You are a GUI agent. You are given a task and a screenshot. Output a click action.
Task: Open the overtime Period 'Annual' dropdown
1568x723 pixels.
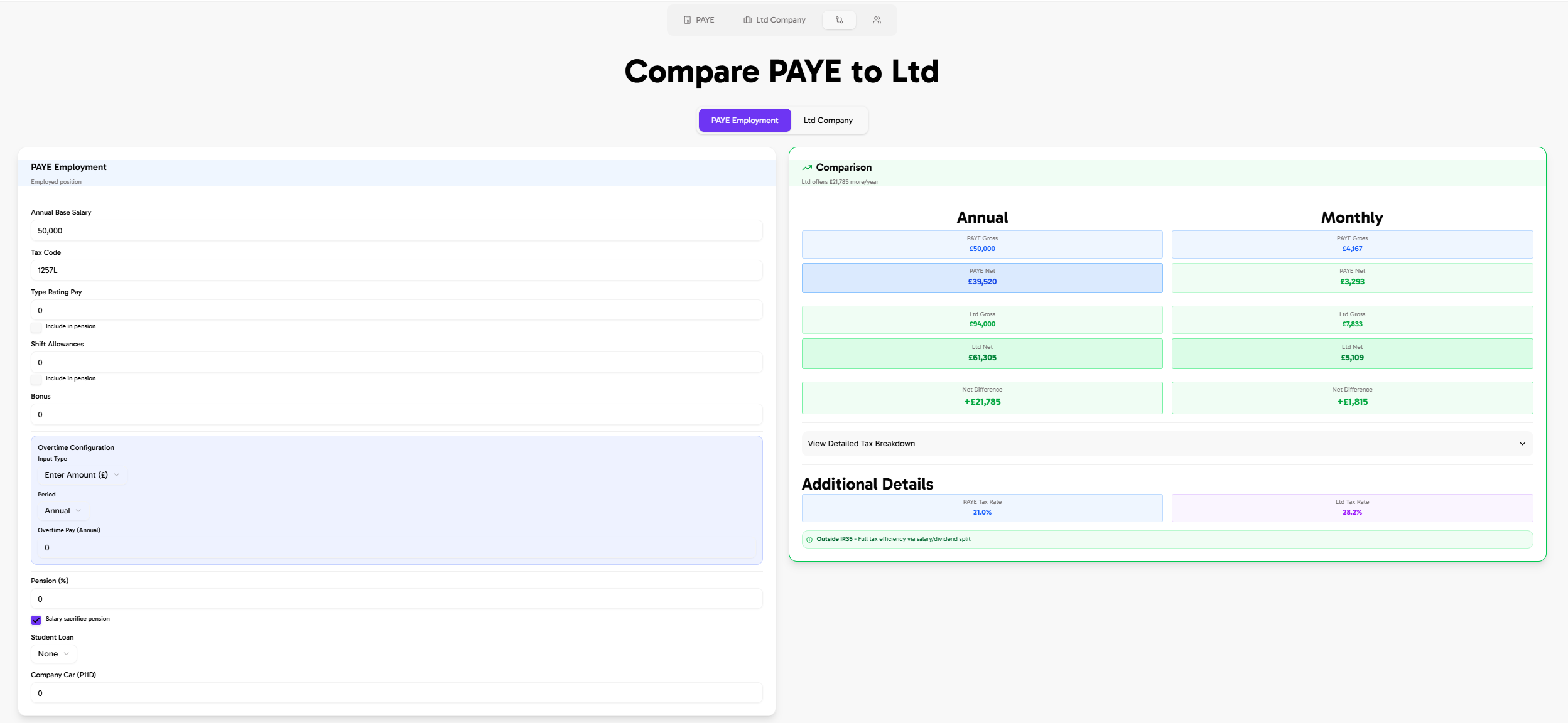[x=63, y=511]
